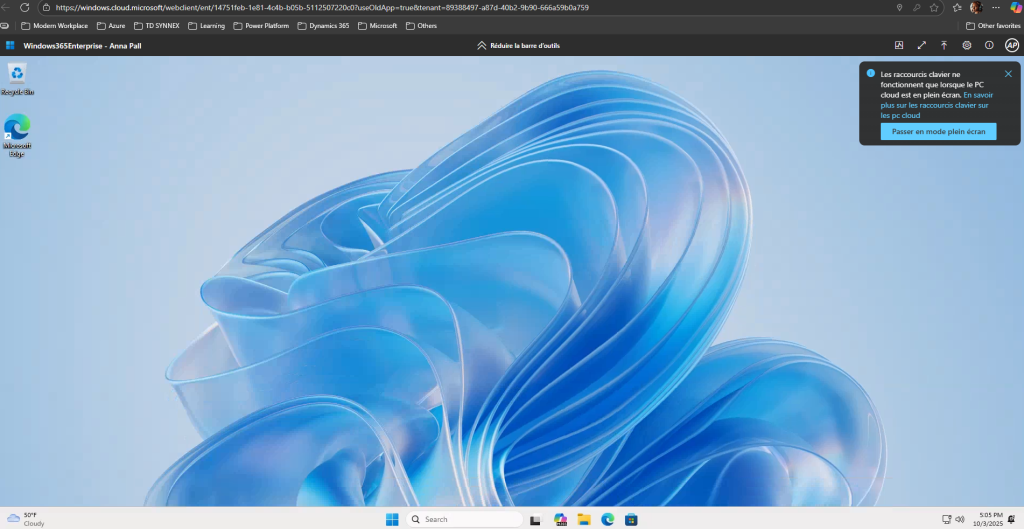Click the upload files arrow icon
Screen dimensions: 1024x529
pos(944,45)
